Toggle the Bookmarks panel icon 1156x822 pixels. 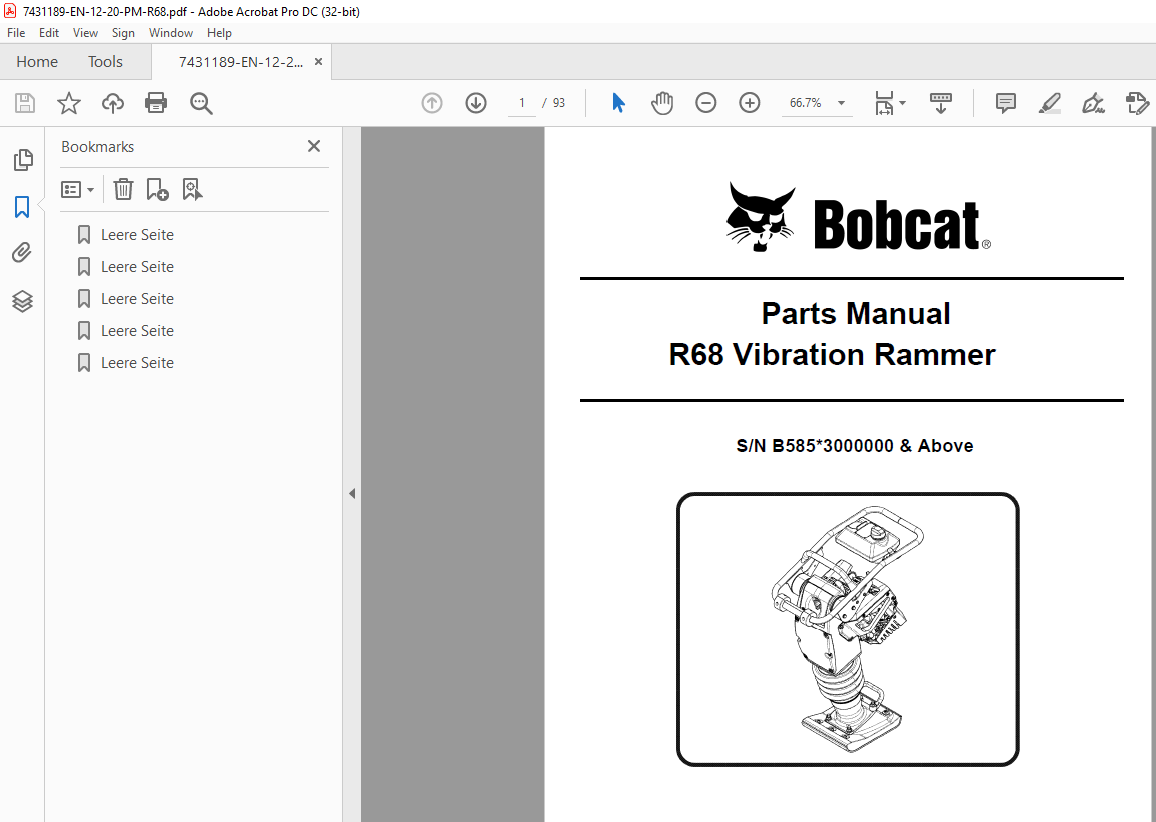click(22, 207)
